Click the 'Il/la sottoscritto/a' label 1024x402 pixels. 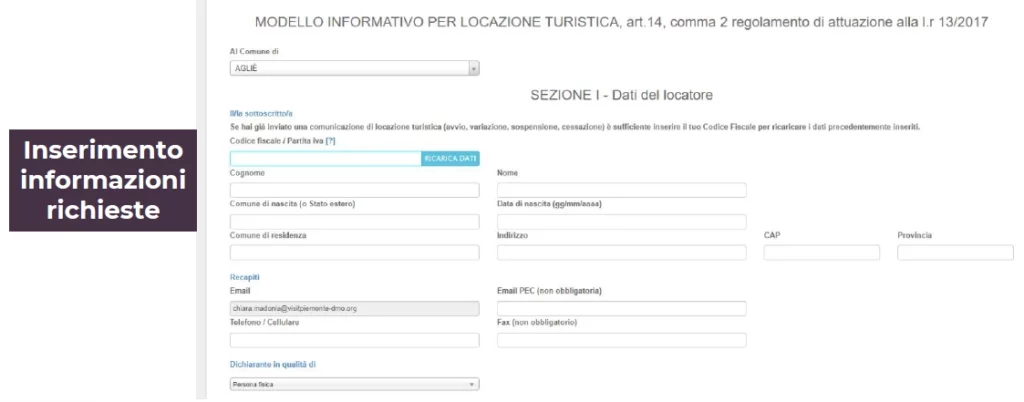pos(261,114)
